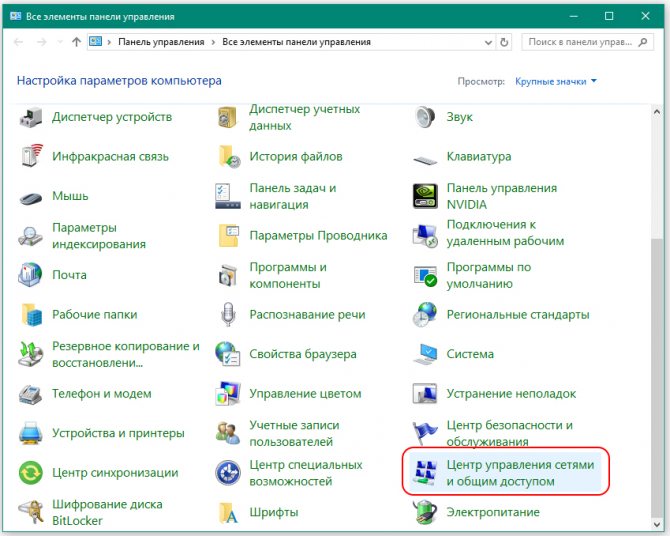Open Телефон и модем icon
The height and width of the screenshot is (536, 670).
pyautogui.click(x=30, y=394)
